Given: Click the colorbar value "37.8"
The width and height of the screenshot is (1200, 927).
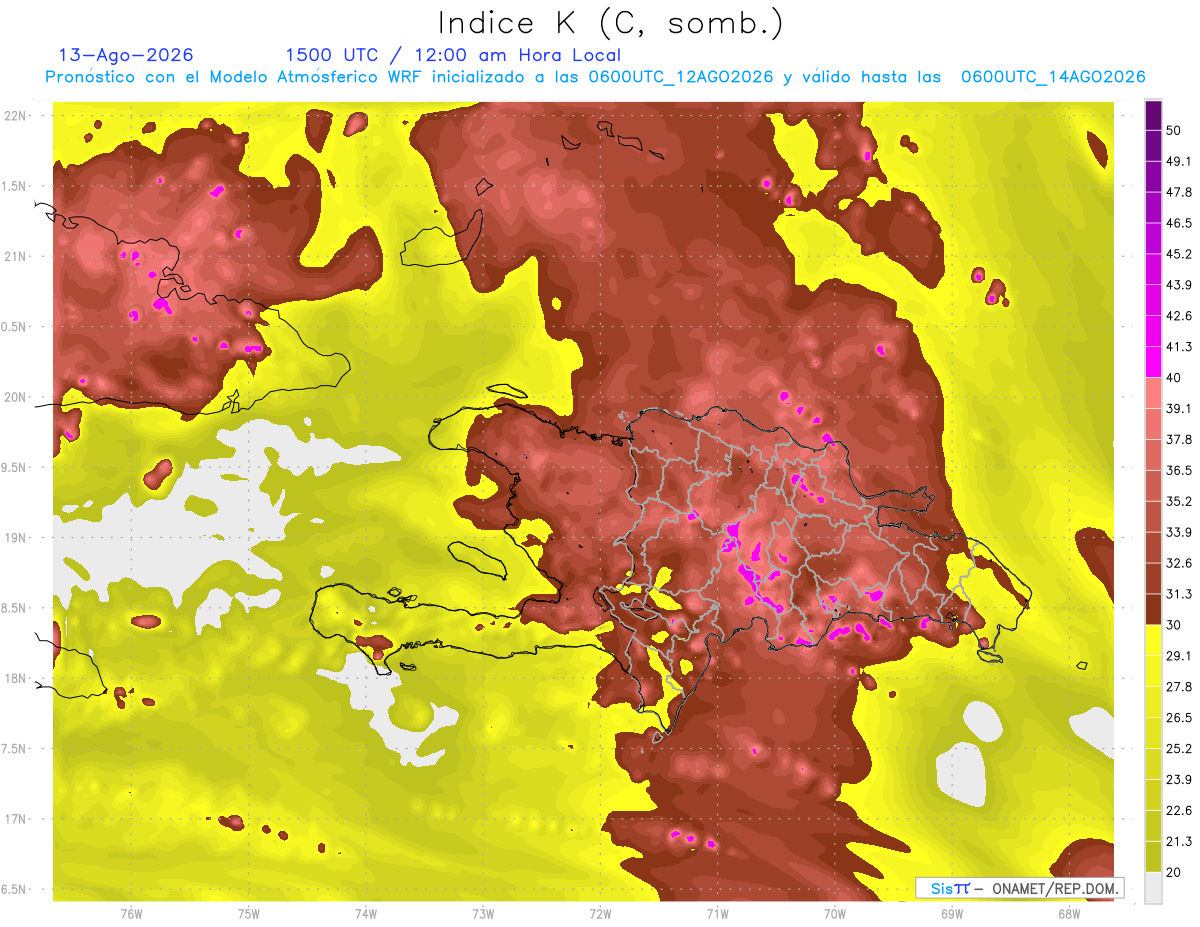Looking at the screenshot, I should point(1179,439).
